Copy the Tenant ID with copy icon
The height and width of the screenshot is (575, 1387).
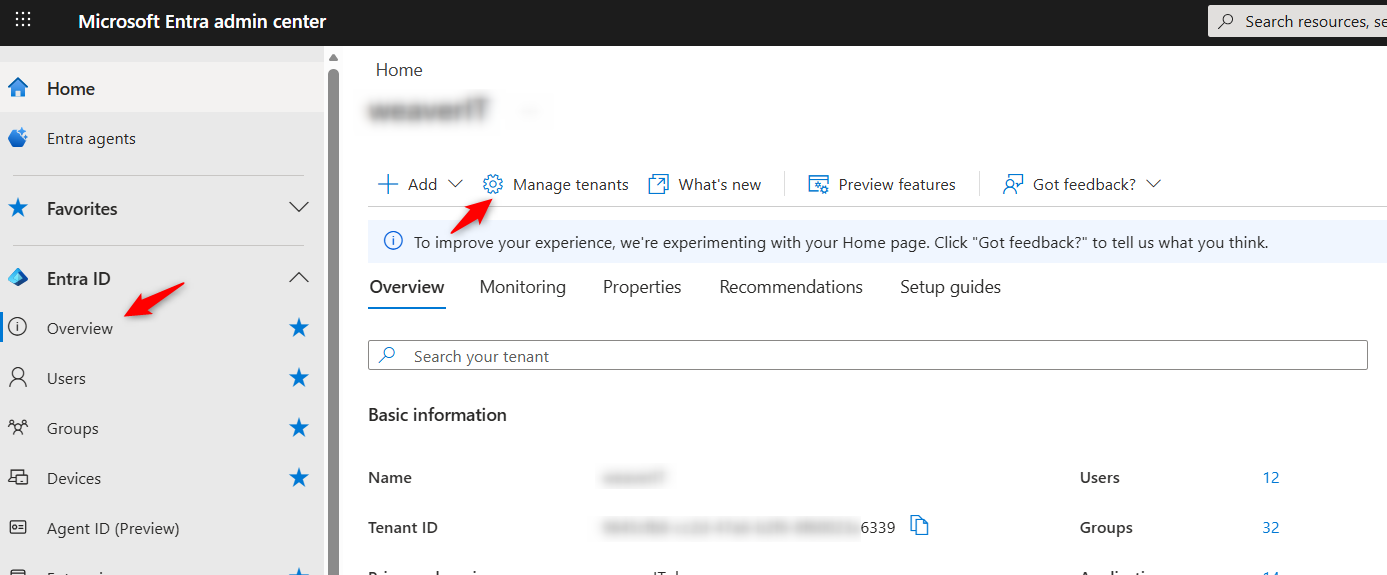click(919, 525)
